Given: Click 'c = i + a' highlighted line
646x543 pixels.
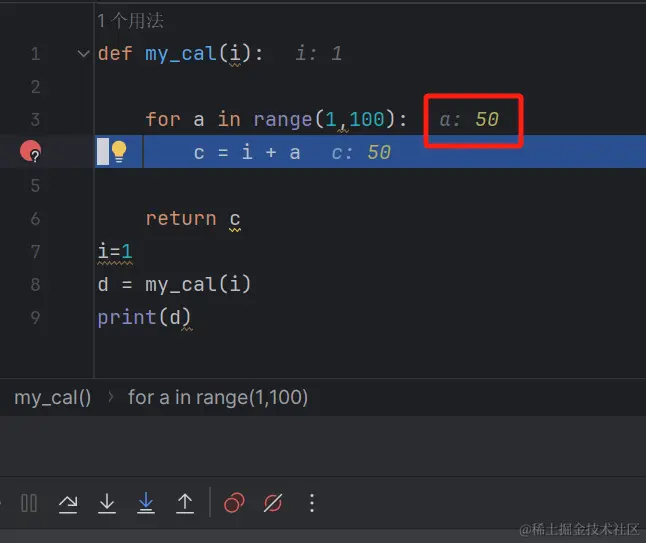Looking at the screenshot, I should [247, 153].
